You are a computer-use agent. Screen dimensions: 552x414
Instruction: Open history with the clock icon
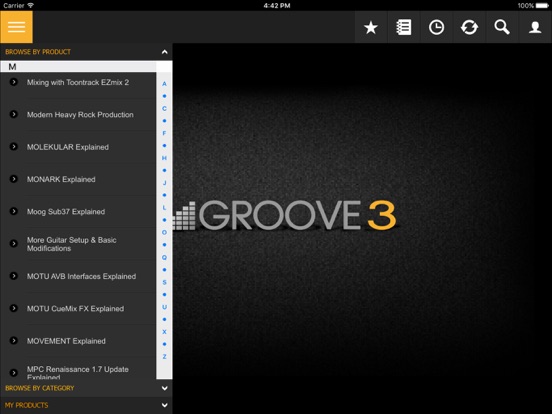pos(437,27)
